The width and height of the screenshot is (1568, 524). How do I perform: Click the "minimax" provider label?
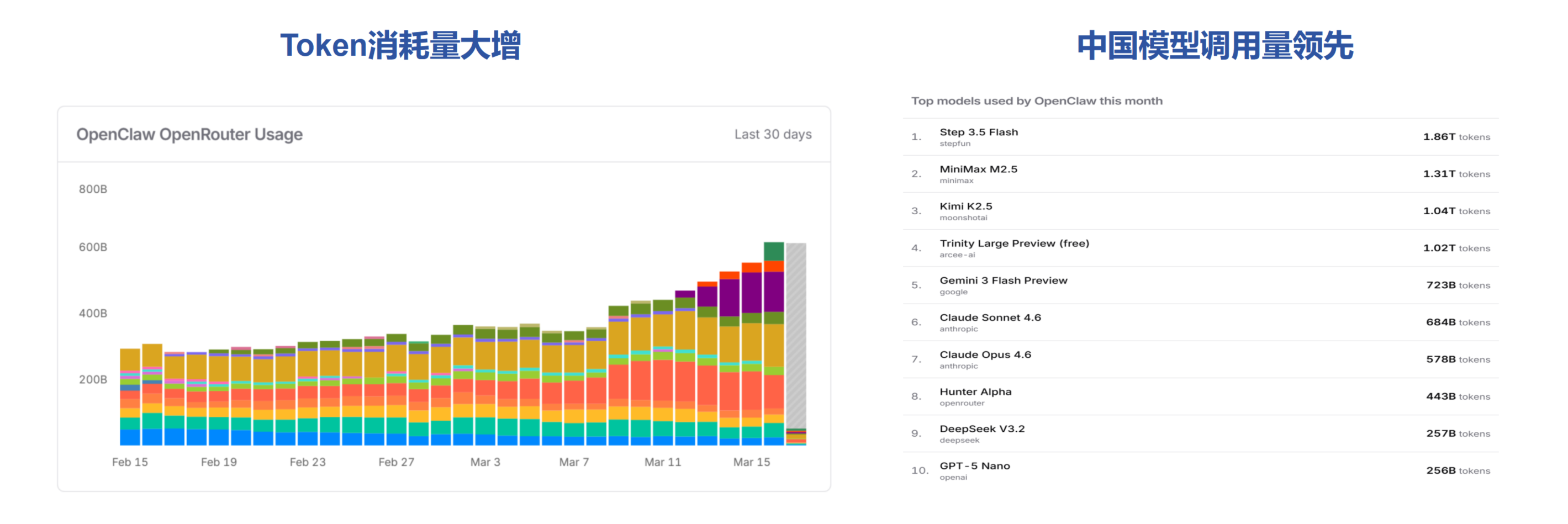pyautogui.click(x=957, y=181)
